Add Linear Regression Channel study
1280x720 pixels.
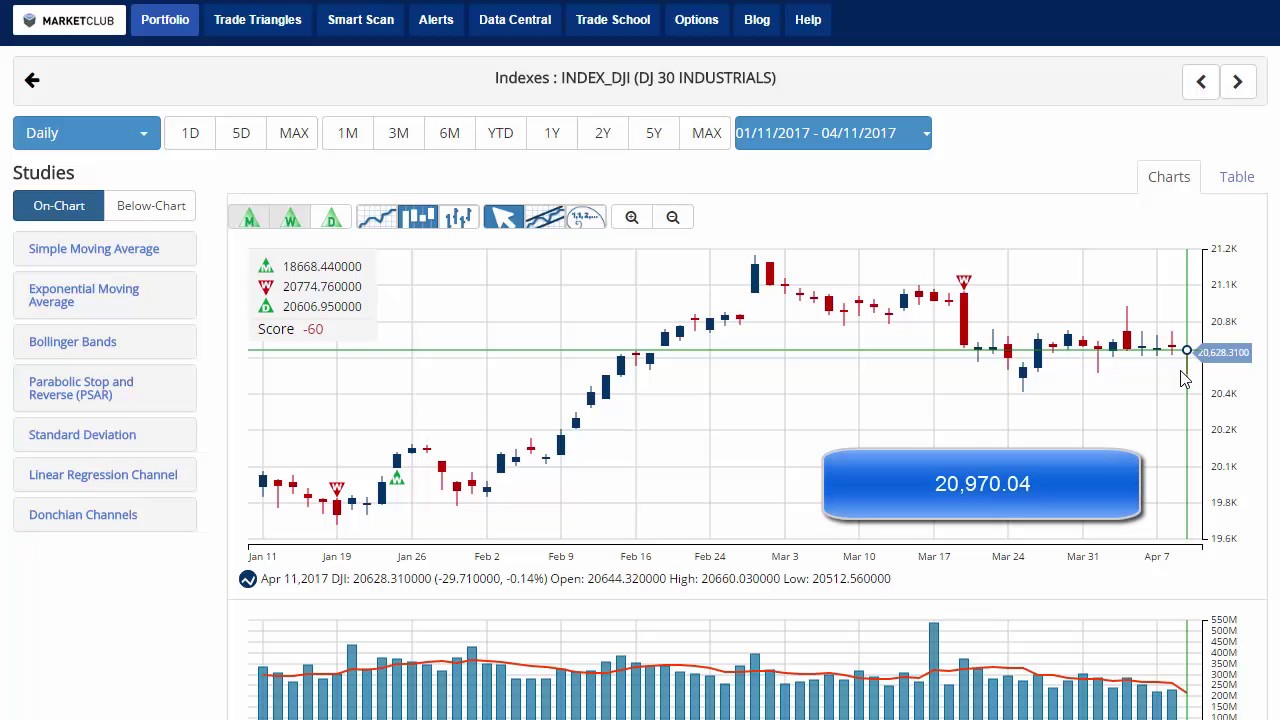[105, 475]
